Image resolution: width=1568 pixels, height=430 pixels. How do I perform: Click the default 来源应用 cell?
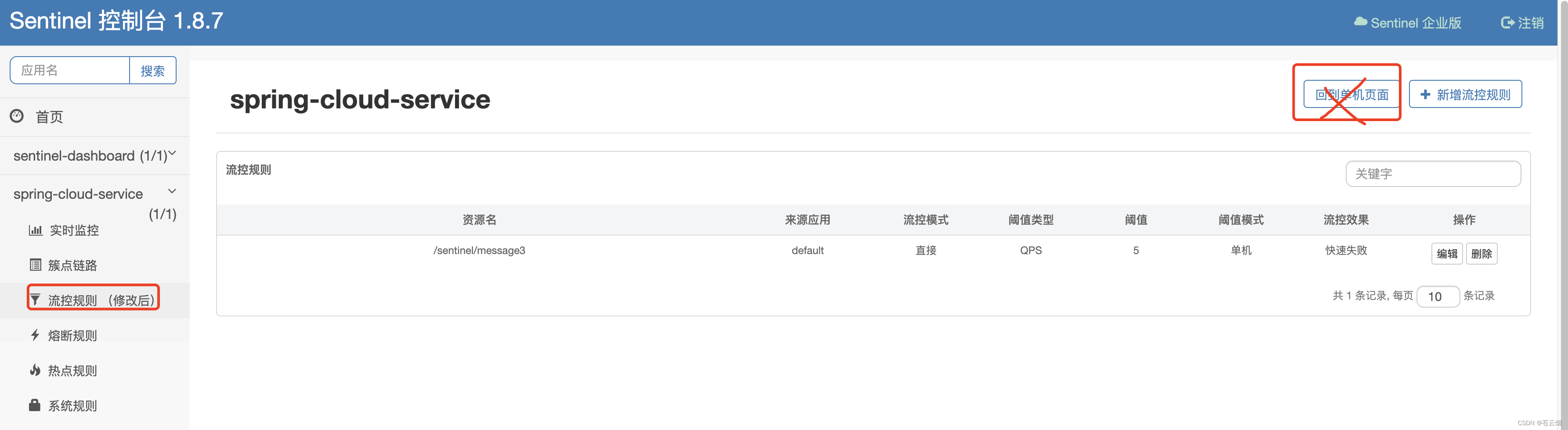[807, 251]
